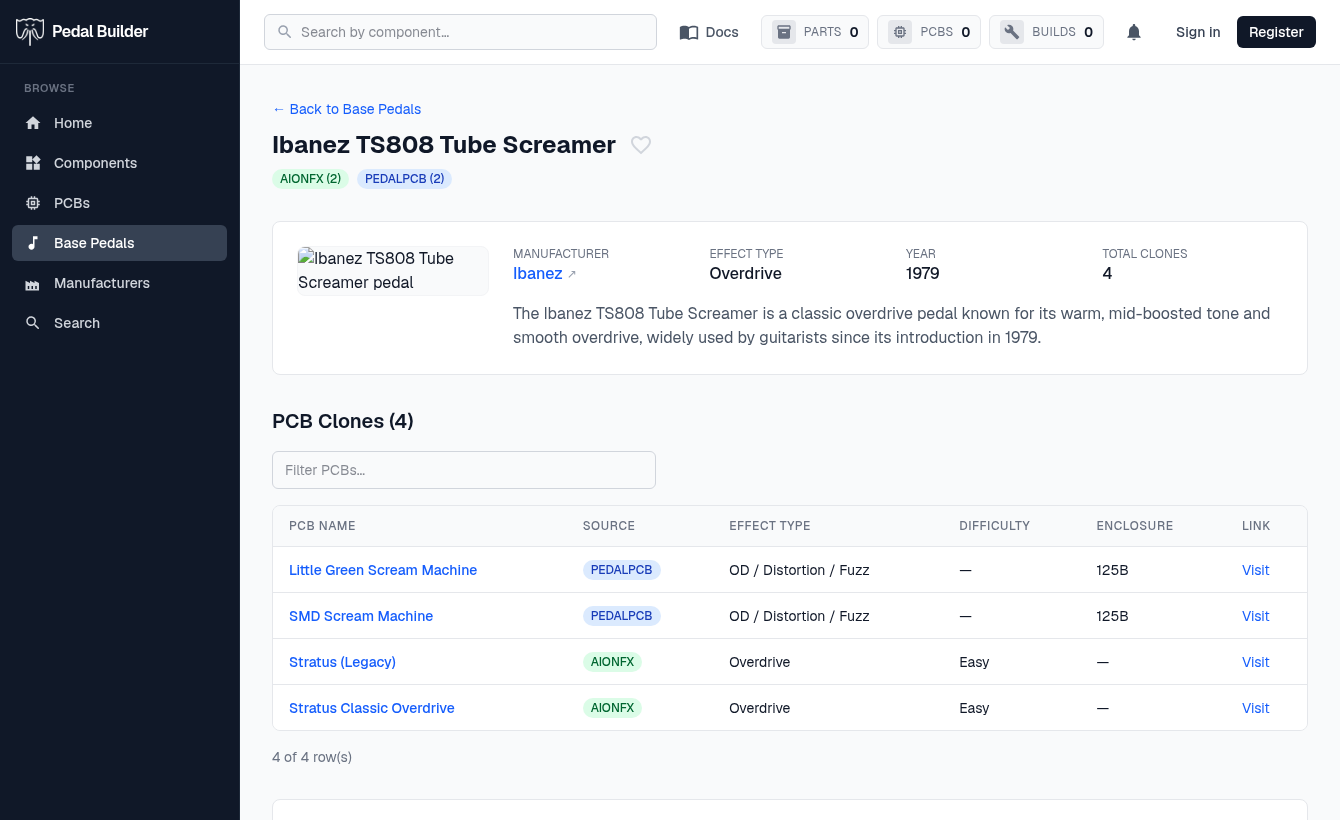The width and height of the screenshot is (1340, 820).
Task: Click the Register button
Action: point(1276,32)
